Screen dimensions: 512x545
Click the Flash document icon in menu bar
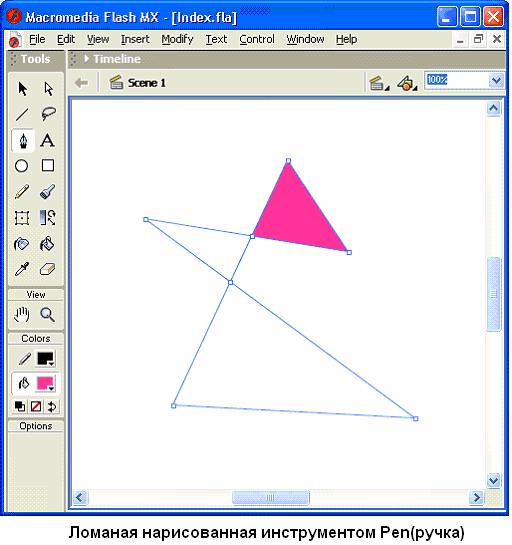14,40
